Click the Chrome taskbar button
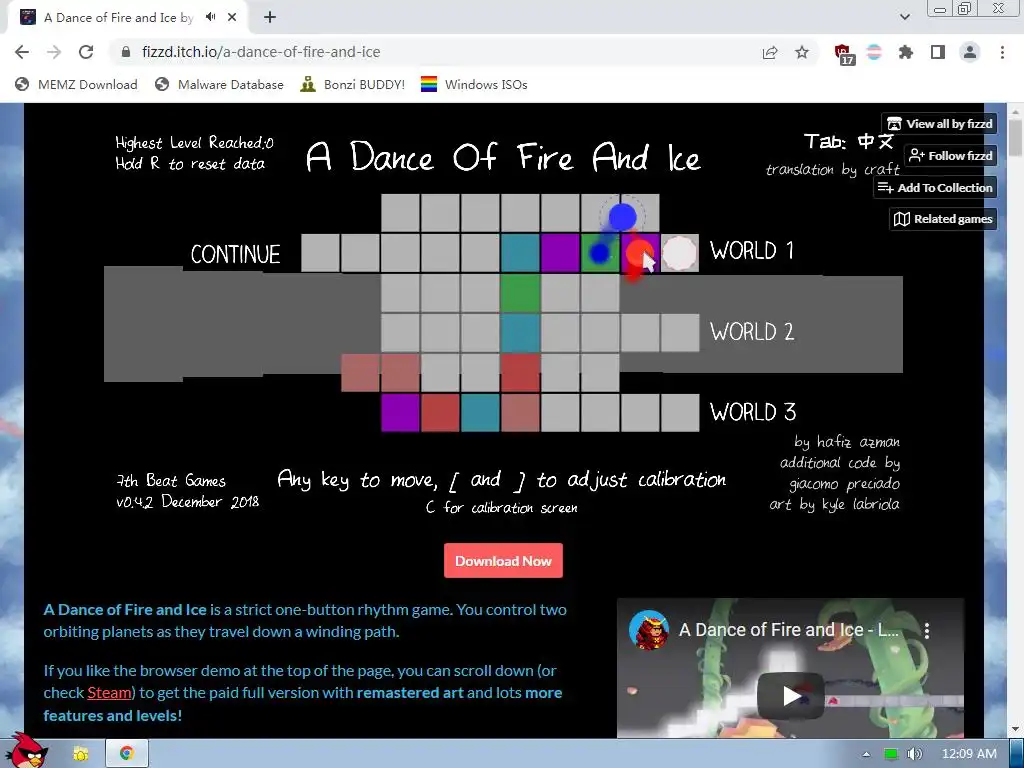 (127, 754)
